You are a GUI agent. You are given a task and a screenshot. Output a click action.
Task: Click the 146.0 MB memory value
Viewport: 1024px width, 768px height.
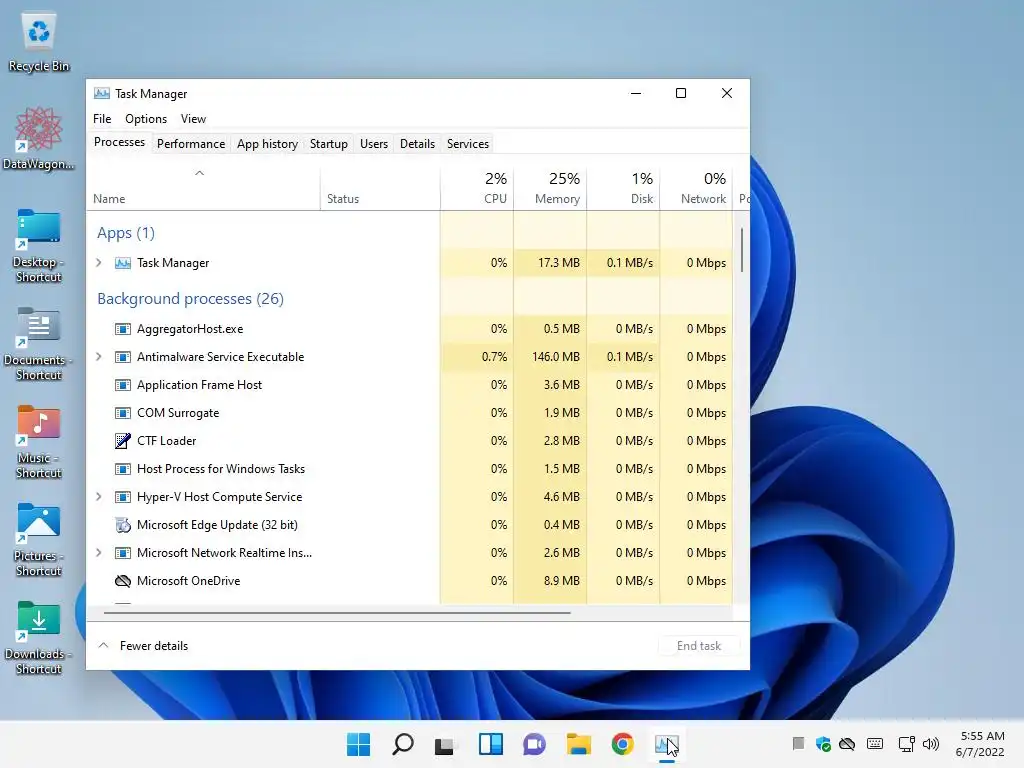pos(556,357)
